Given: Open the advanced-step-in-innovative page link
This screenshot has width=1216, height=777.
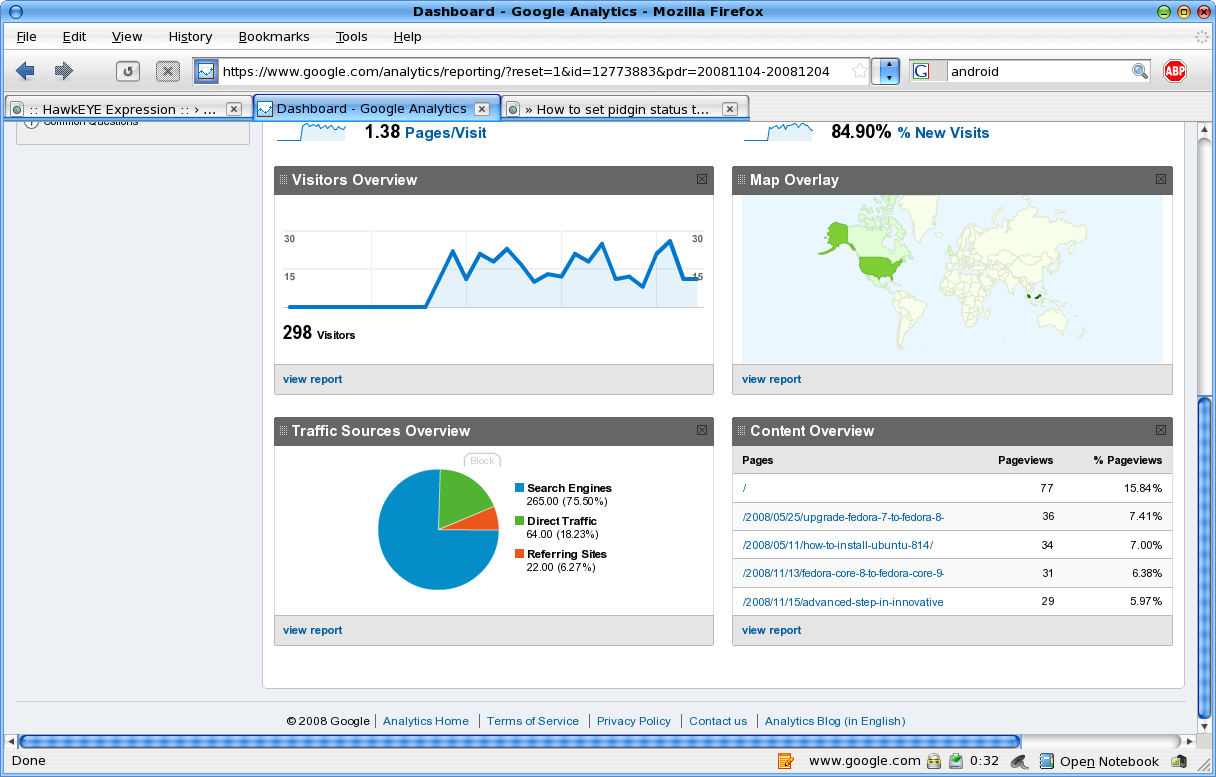Looking at the screenshot, I should [843, 602].
